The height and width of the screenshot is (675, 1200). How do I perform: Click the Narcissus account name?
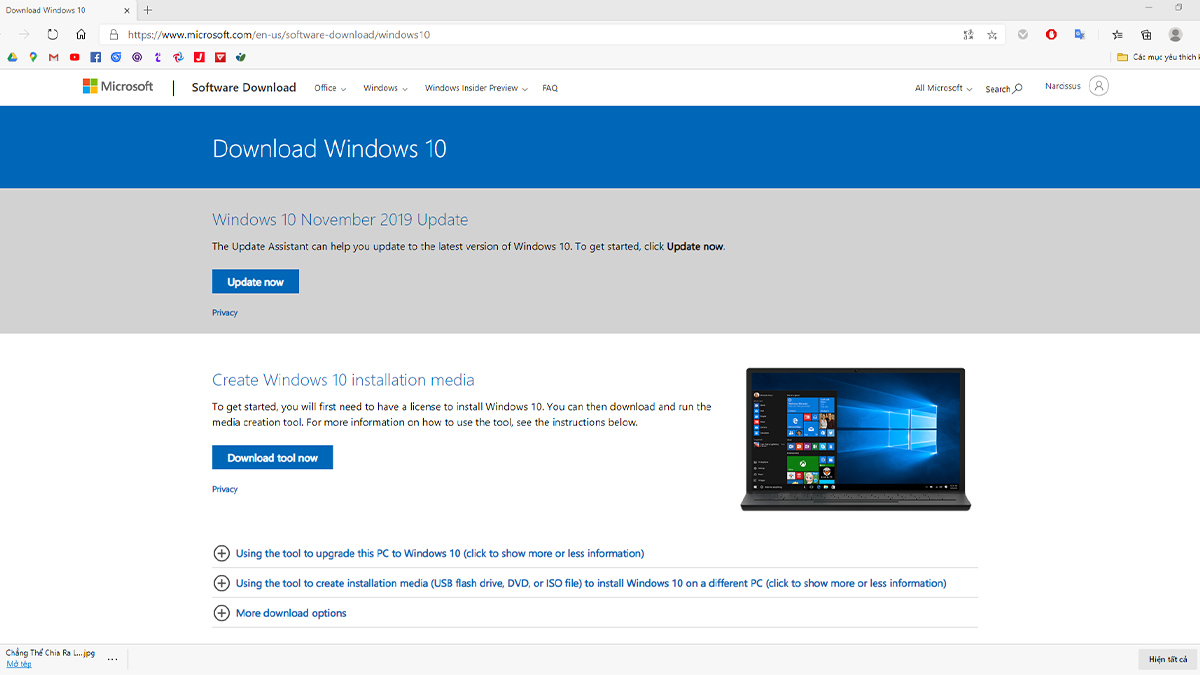(x=1063, y=86)
